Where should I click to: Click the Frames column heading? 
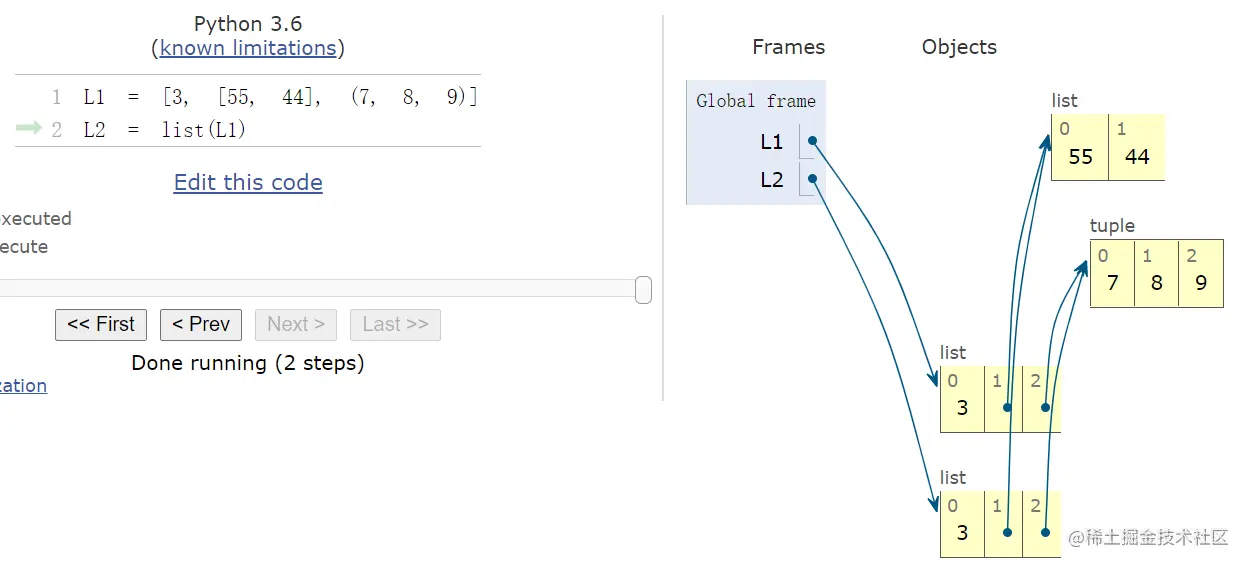(x=788, y=47)
